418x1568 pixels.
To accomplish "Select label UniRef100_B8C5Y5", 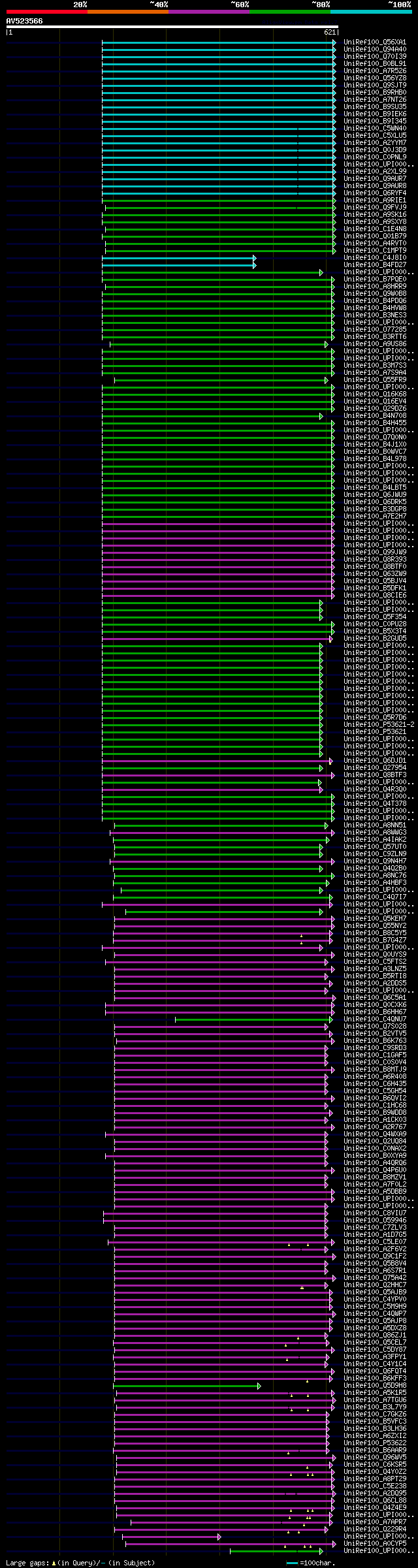I will [375, 933].
